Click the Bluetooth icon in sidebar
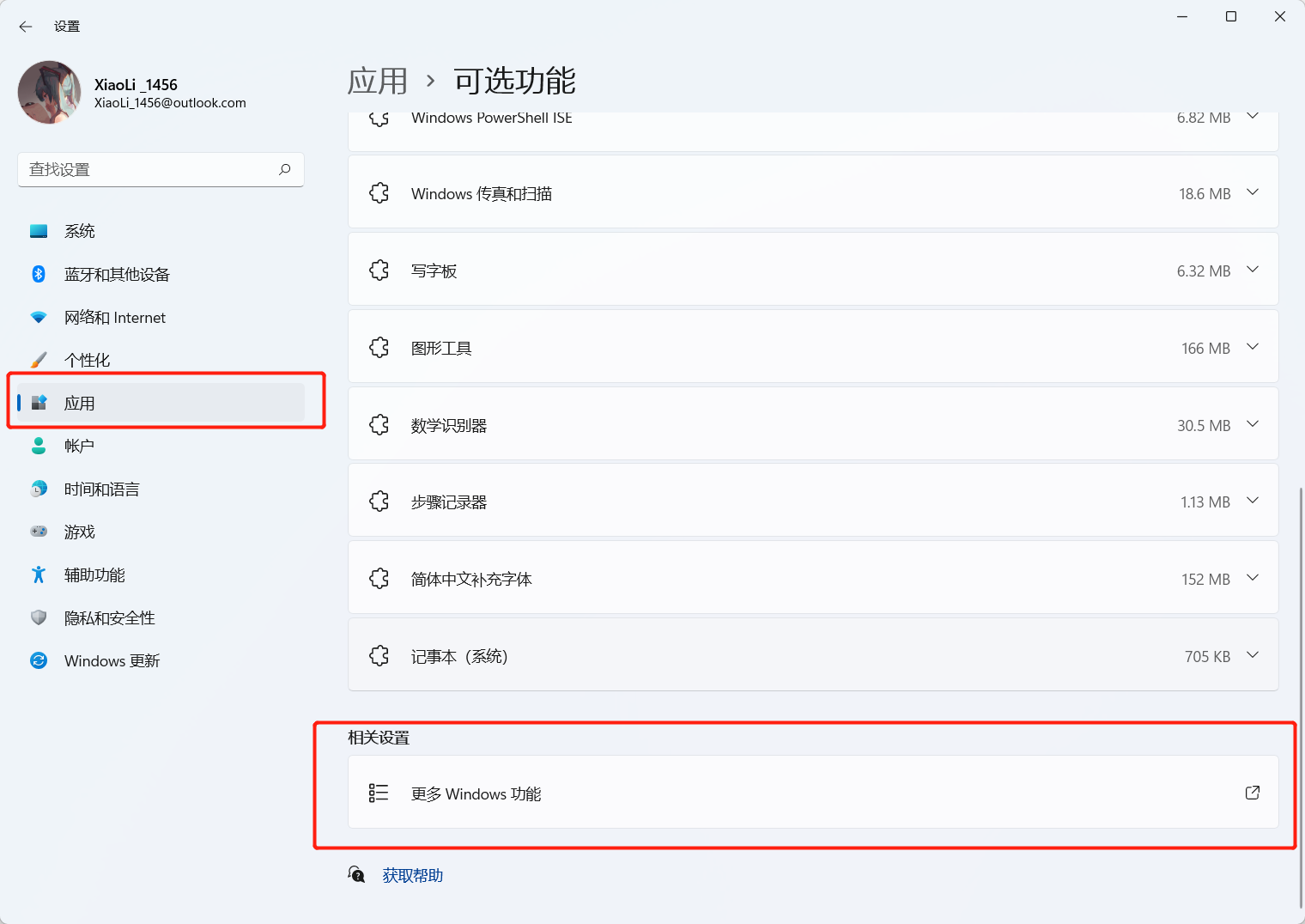Viewport: 1305px width, 924px height. coord(39,274)
